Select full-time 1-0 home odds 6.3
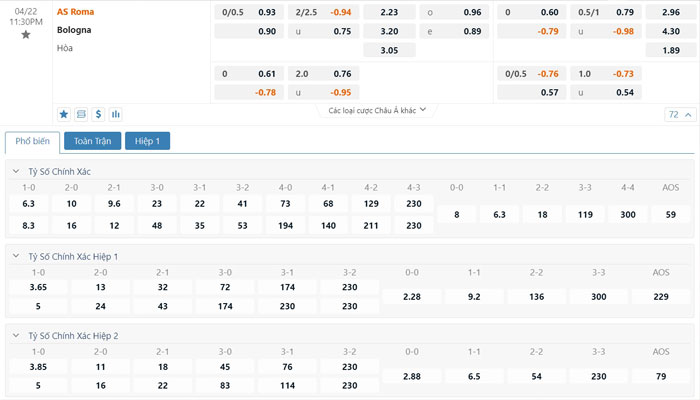 (29, 204)
